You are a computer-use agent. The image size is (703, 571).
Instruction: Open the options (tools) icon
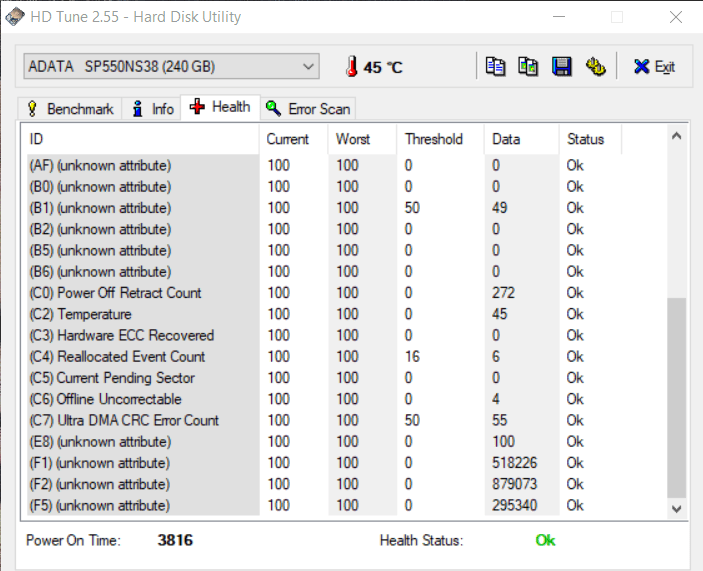(x=595, y=67)
